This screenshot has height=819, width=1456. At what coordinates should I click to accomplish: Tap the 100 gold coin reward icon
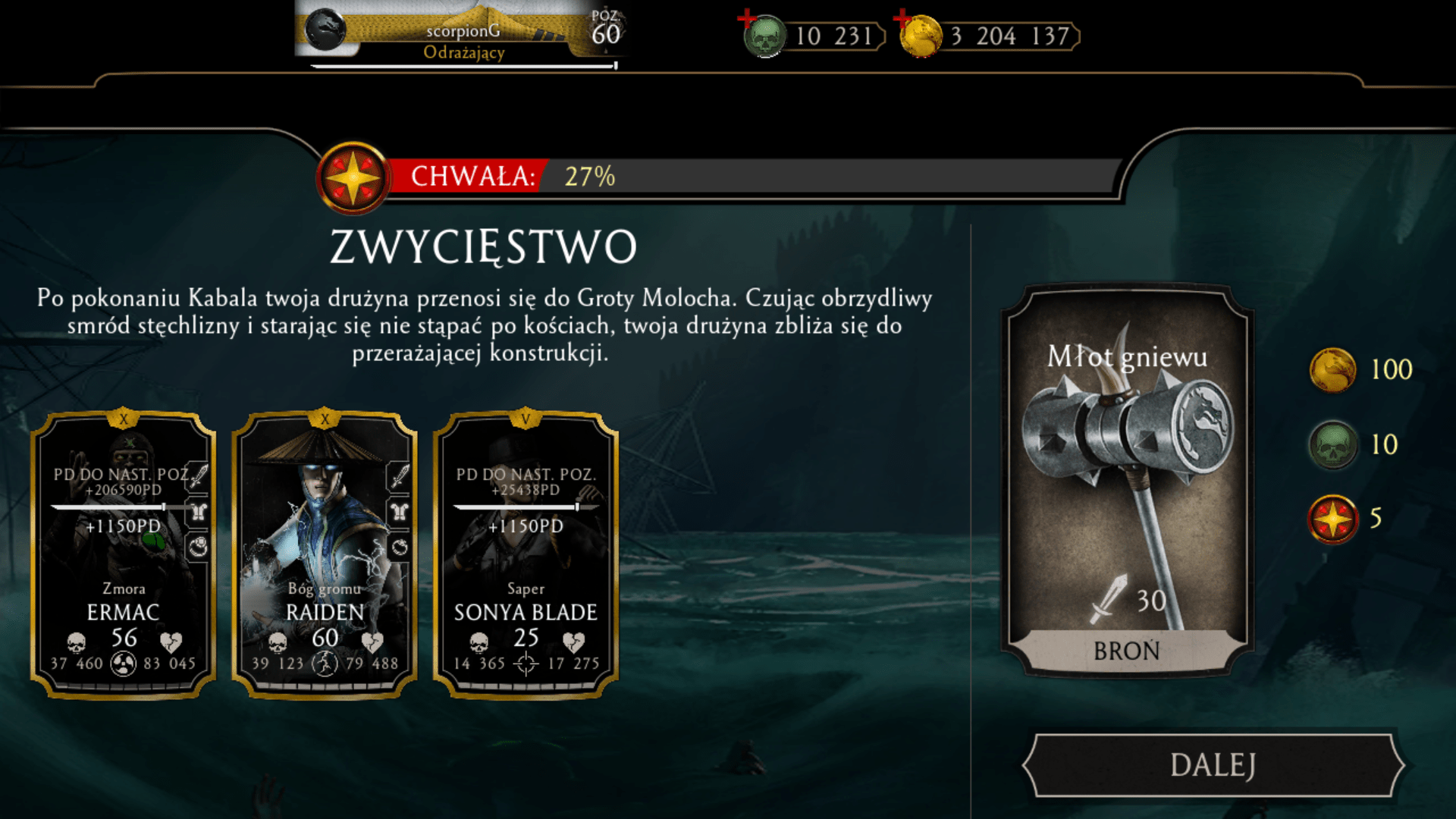1332,370
